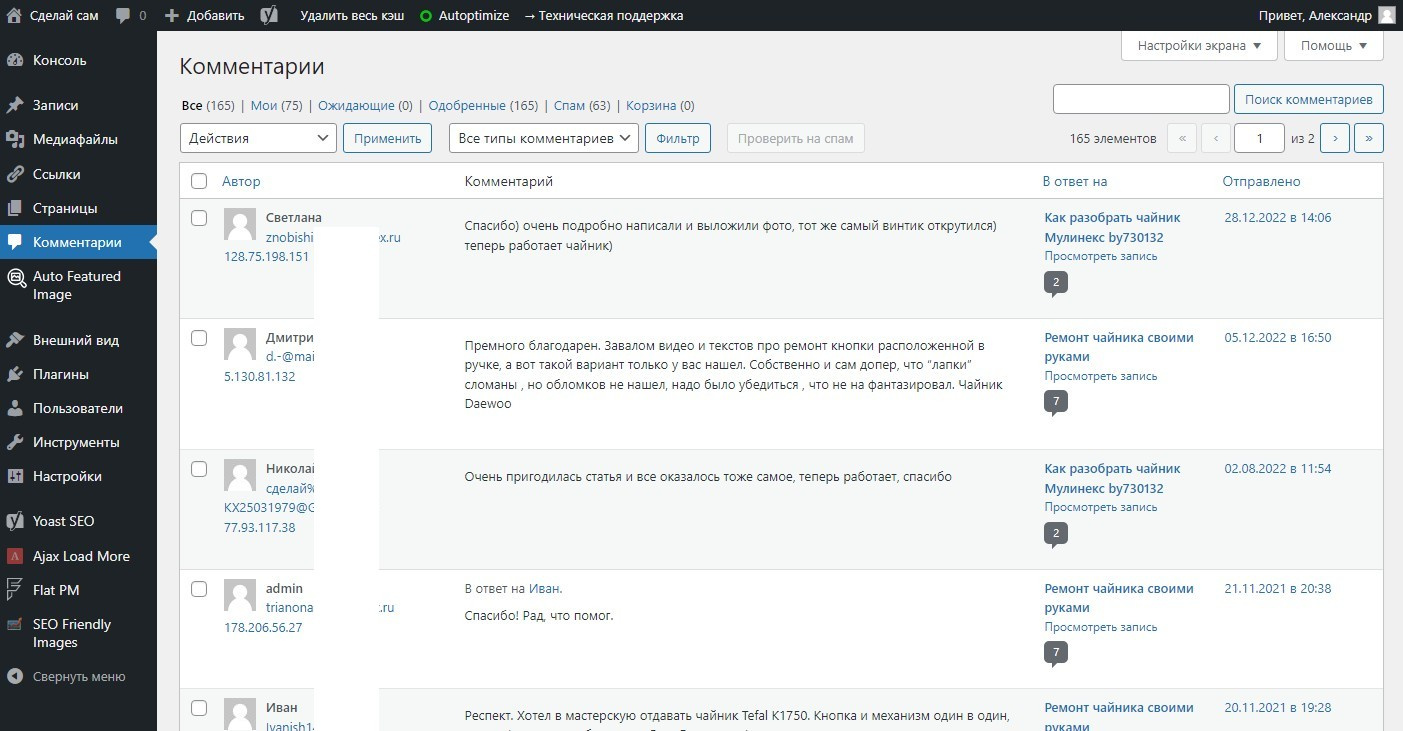Click the Фильтр button

[x=677, y=138]
